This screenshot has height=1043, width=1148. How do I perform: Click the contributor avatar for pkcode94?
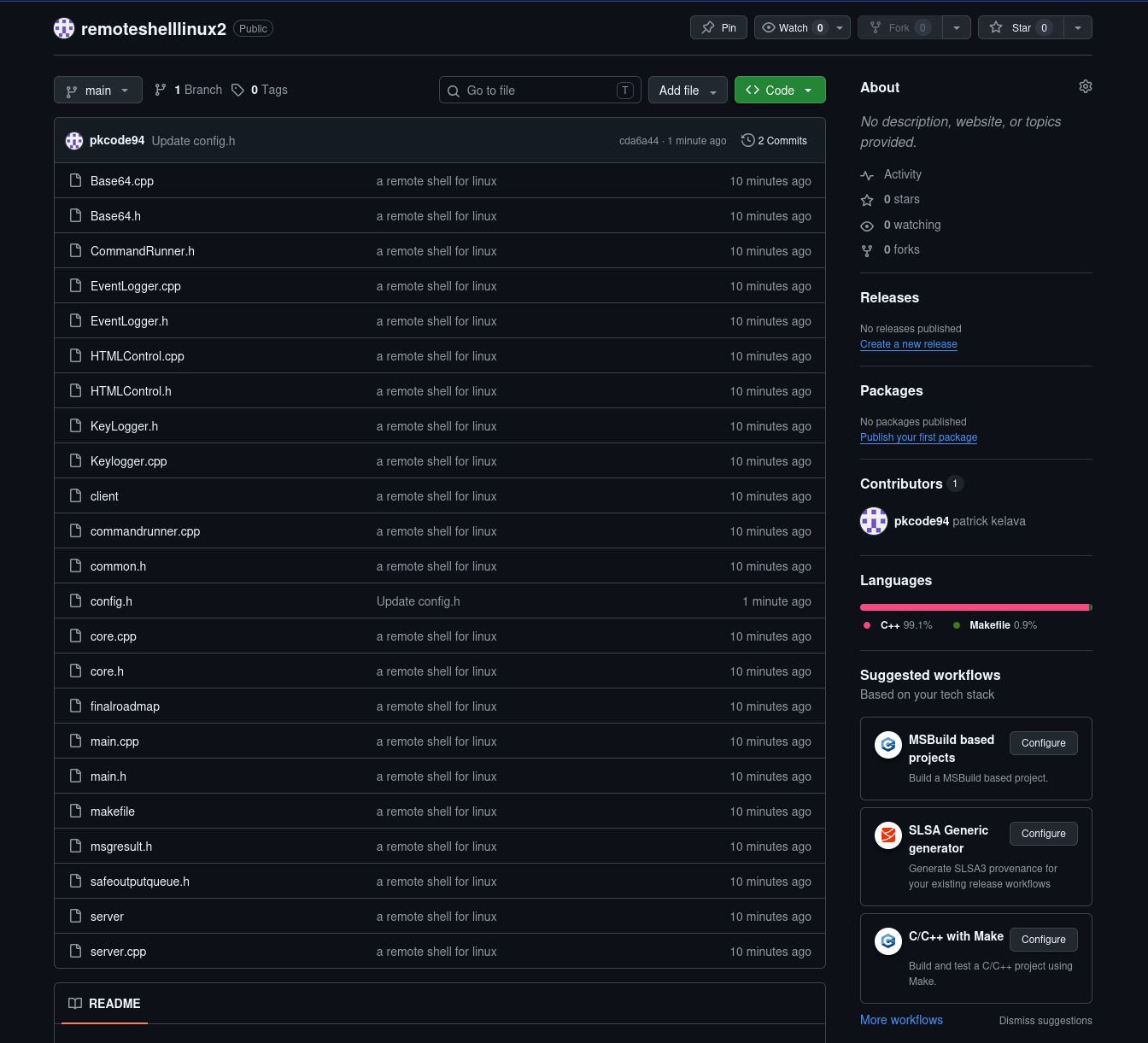click(x=874, y=521)
